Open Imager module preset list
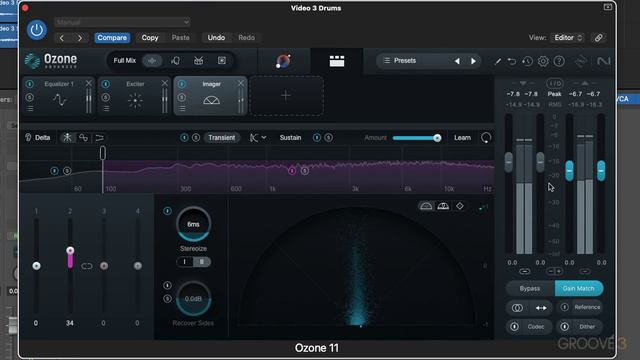The height and width of the screenshot is (360, 640). click(x=182, y=109)
